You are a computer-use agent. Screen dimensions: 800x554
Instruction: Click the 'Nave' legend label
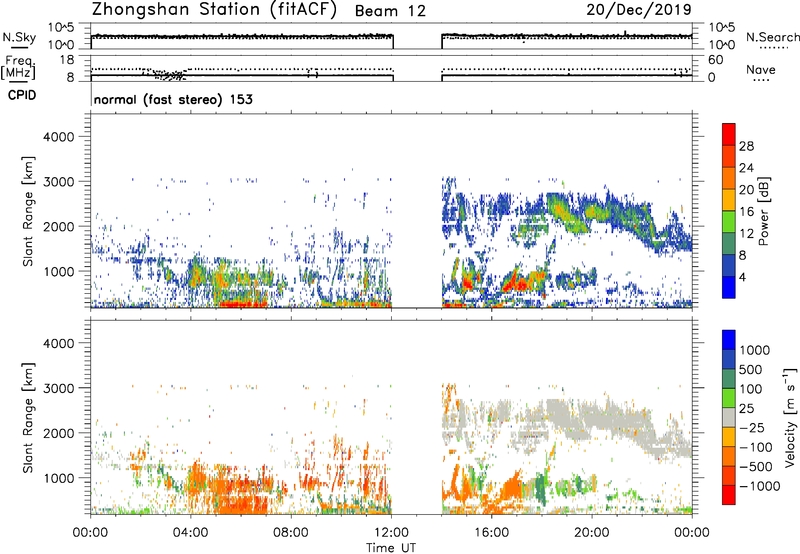coord(761,70)
